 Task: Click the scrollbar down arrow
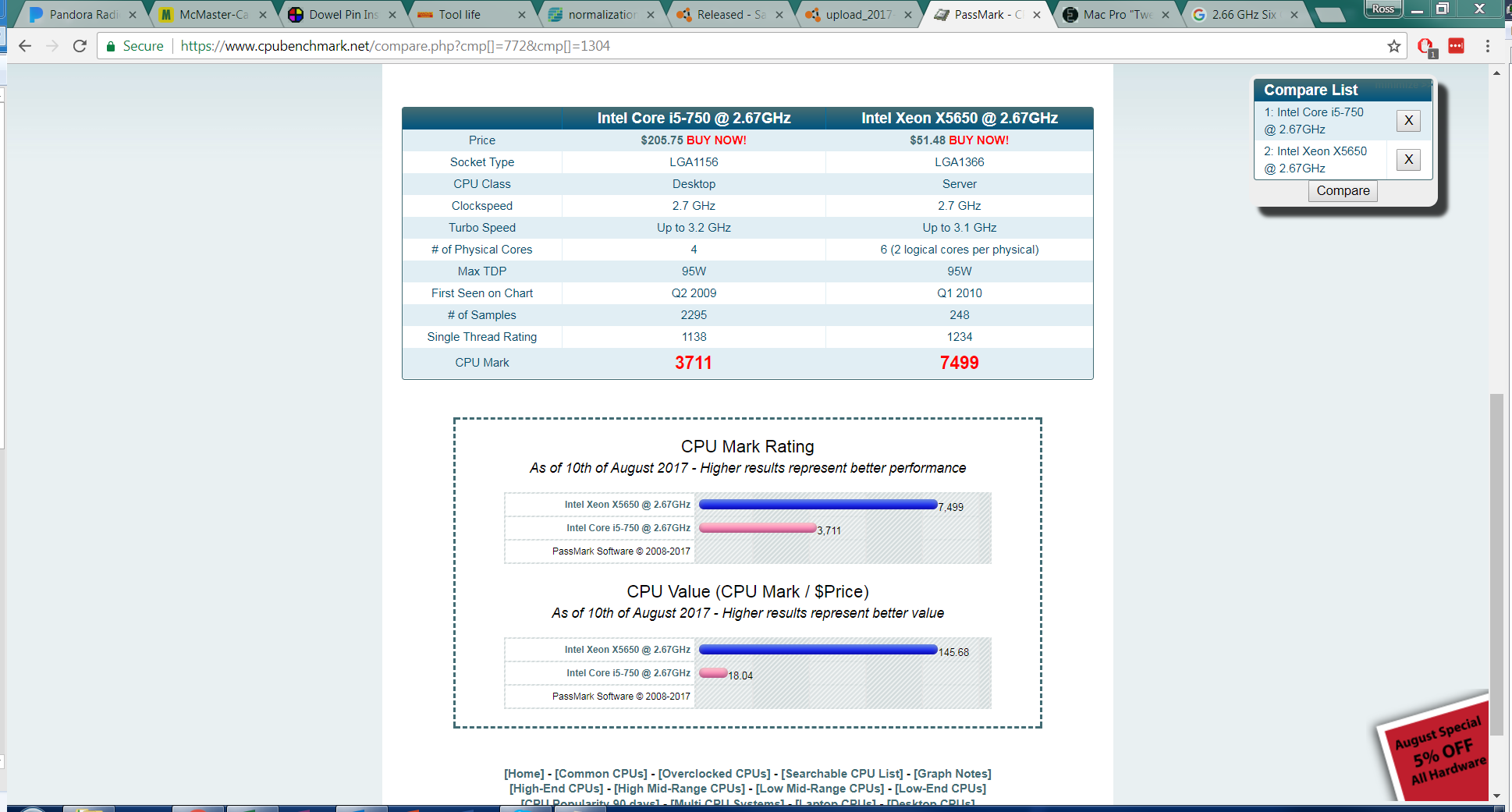tap(1496, 795)
